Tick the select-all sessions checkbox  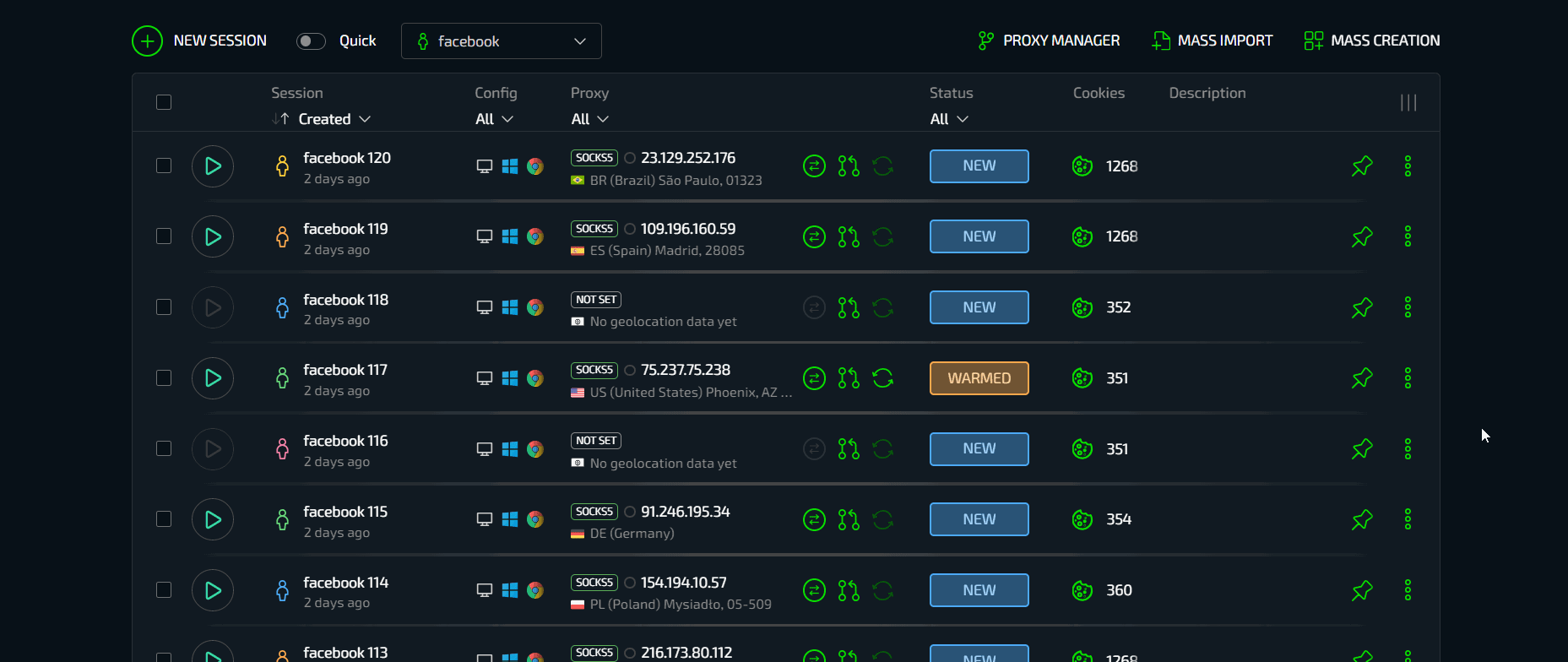click(164, 102)
